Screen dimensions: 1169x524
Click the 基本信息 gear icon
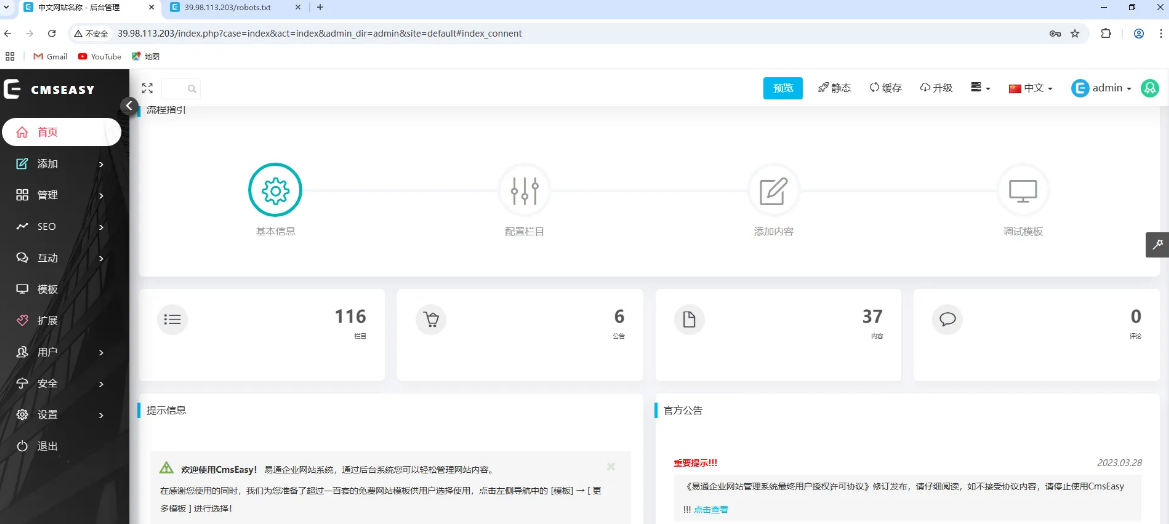click(275, 190)
